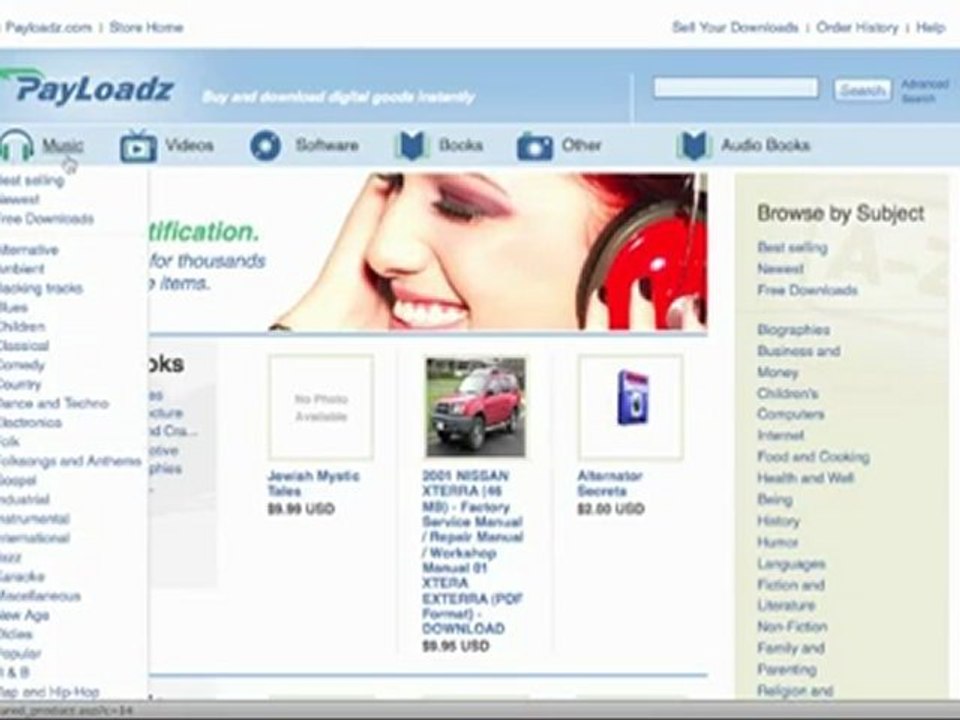Viewport: 960px width, 720px height.
Task: Choose Electronica genre
Action: (x=31, y=422)
